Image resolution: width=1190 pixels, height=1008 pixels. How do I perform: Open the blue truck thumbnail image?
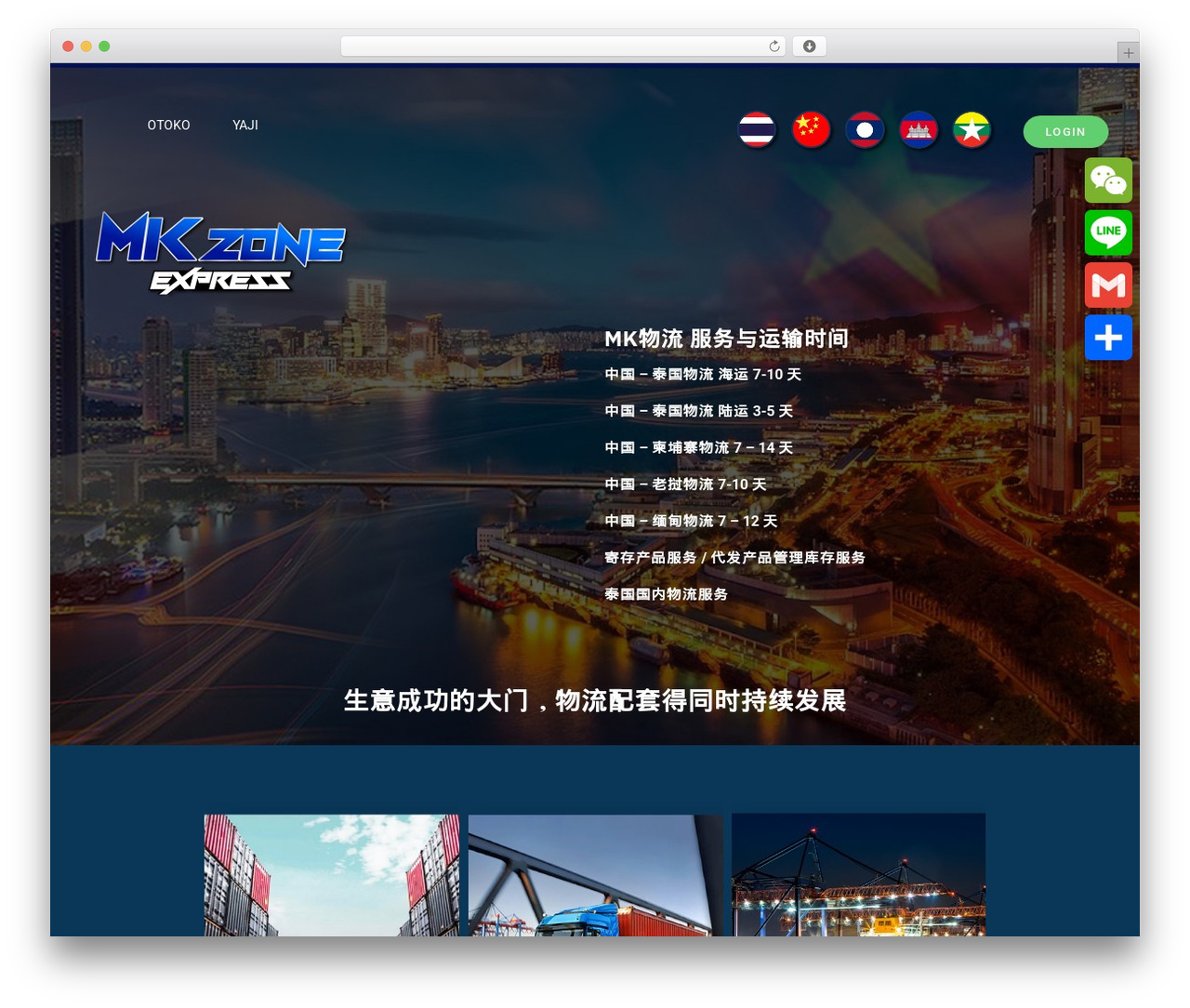click(595, 875)
